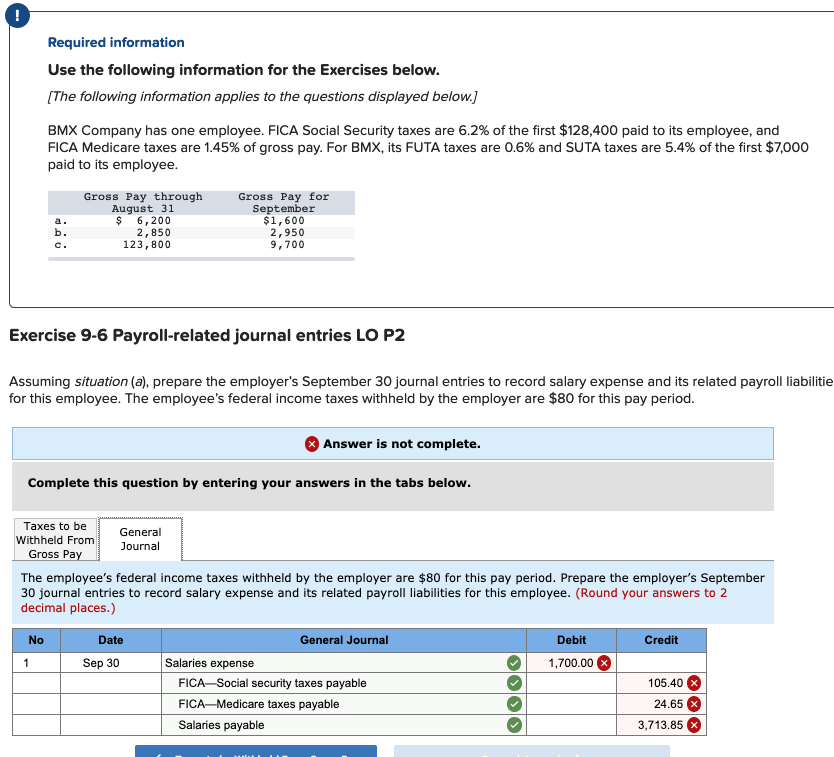This screenshot has width=834, height=757.
Task: Click the Credit column header
Action: (x=661, y=640)
